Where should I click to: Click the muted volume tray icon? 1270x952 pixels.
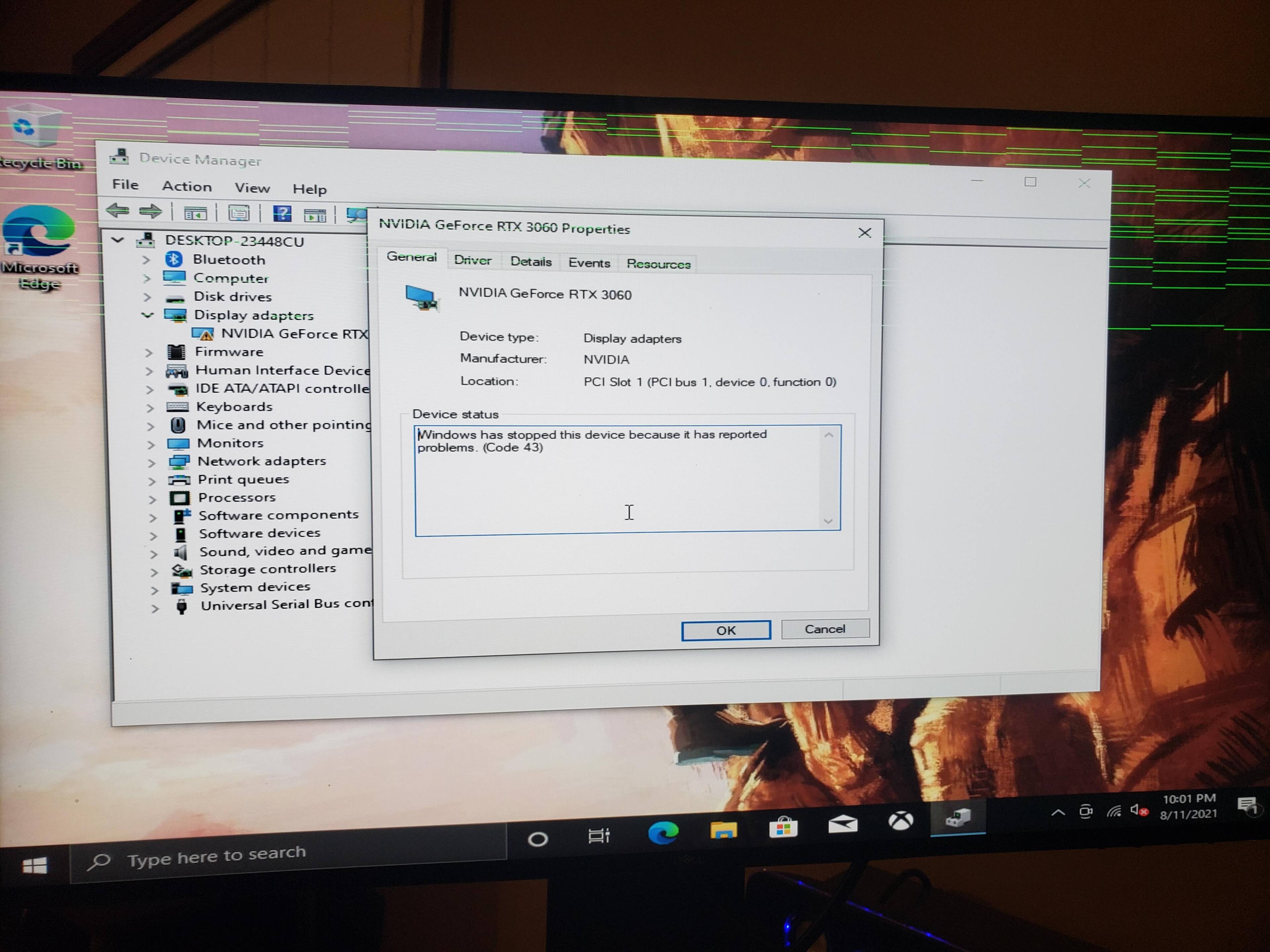(x=1138, y=810)
